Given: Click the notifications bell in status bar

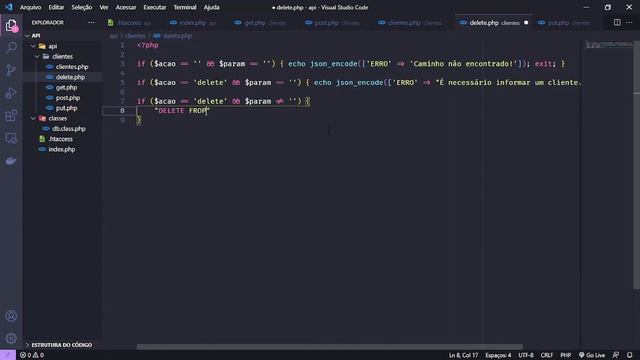Looking at the screenshot, I should [629, 355].
